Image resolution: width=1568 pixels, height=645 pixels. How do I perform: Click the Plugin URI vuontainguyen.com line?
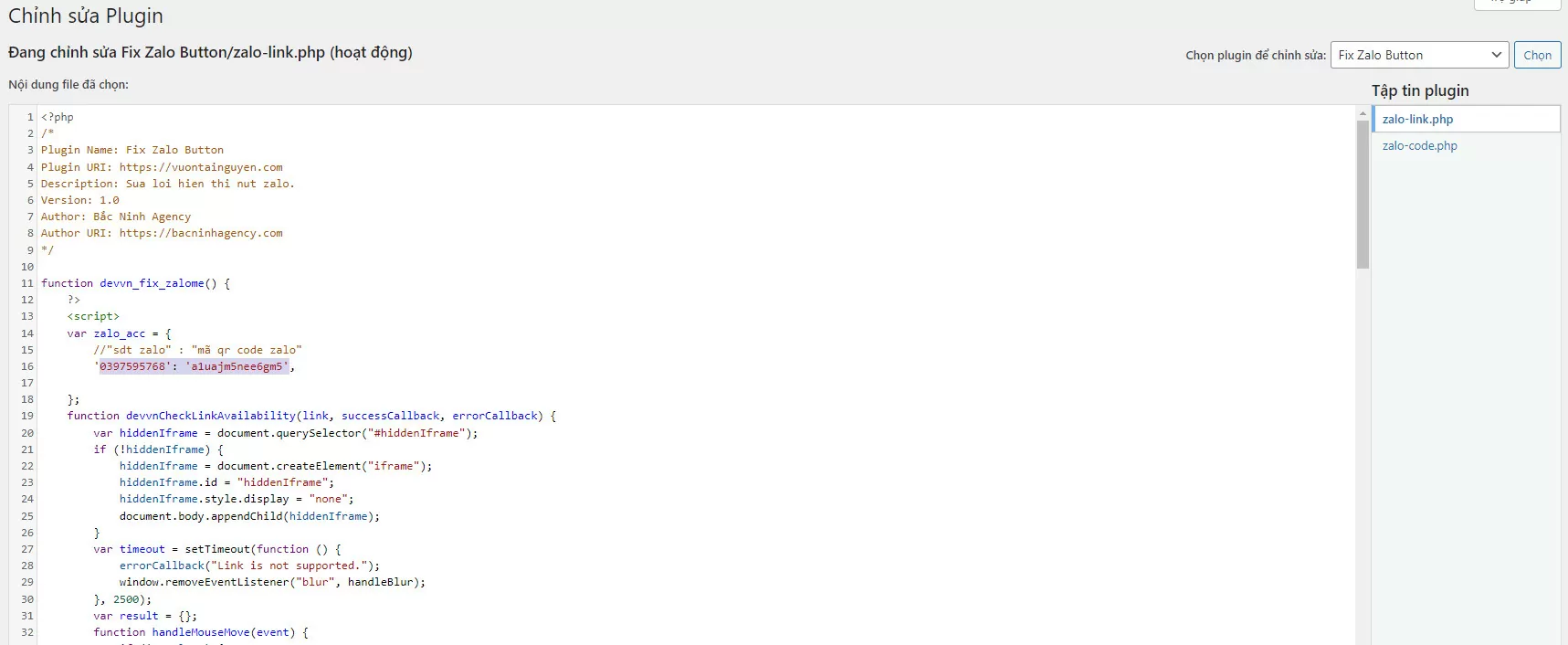pos(162,167)
